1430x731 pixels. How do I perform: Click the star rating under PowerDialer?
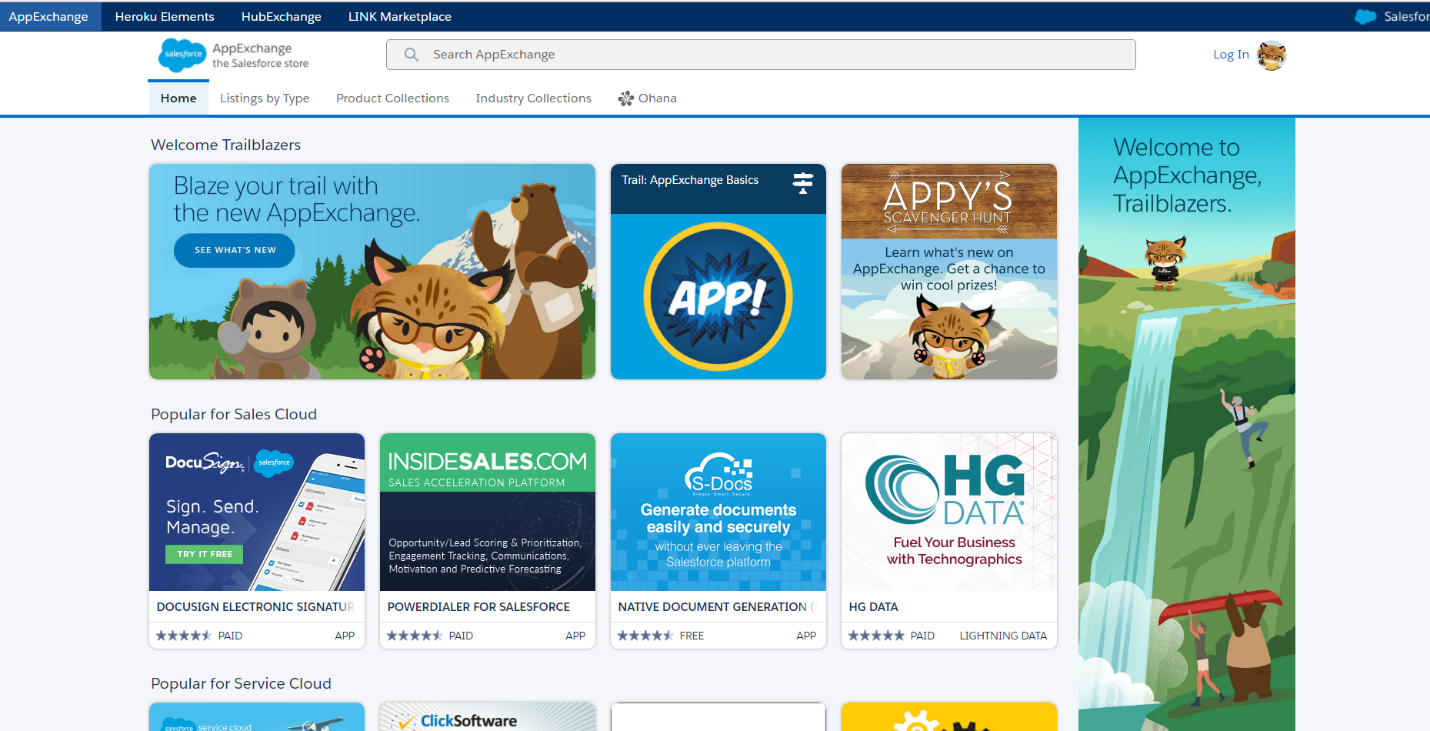tap(415, 636)
